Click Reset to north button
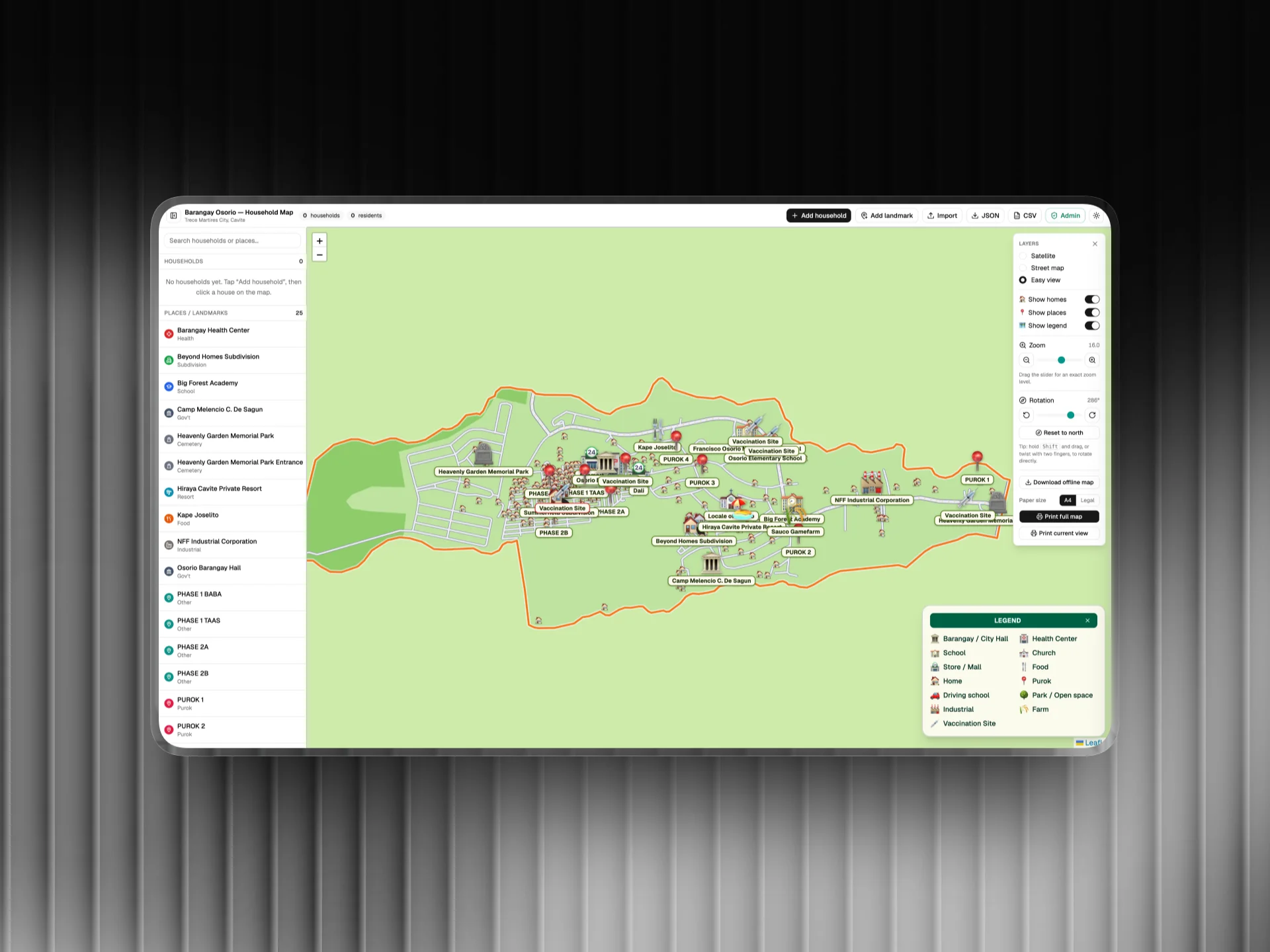Viewport: 1270px width, 952px height. pyautogui.click(x=1059, y=433)
